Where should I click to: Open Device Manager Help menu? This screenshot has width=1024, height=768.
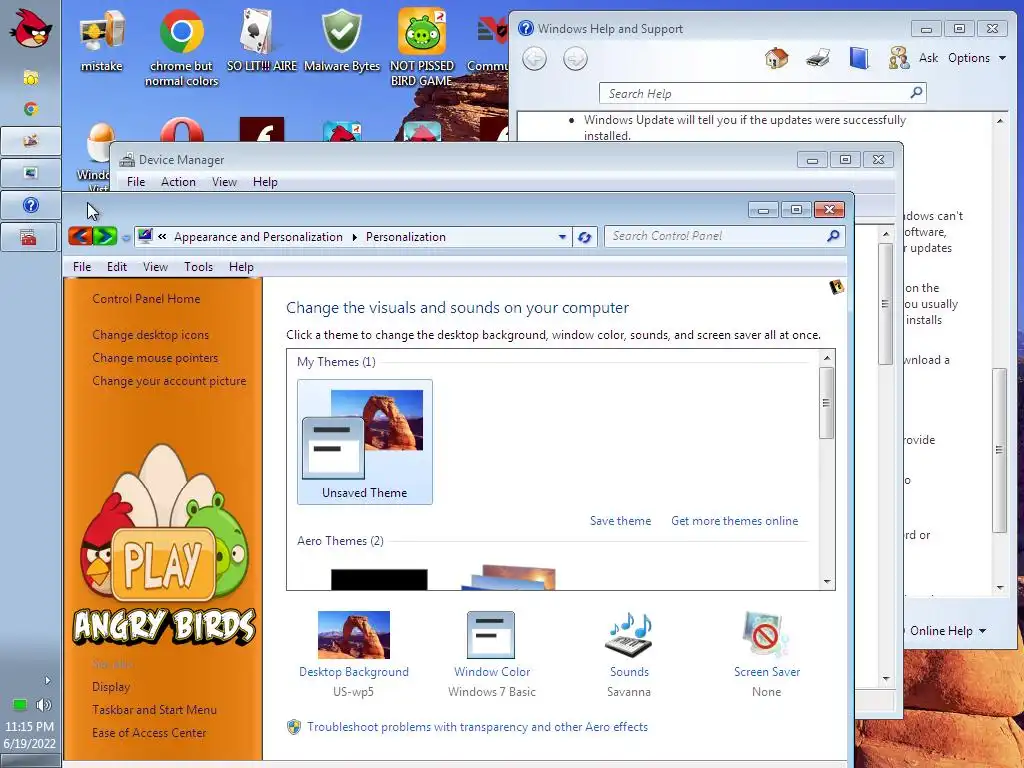point(265,182)
